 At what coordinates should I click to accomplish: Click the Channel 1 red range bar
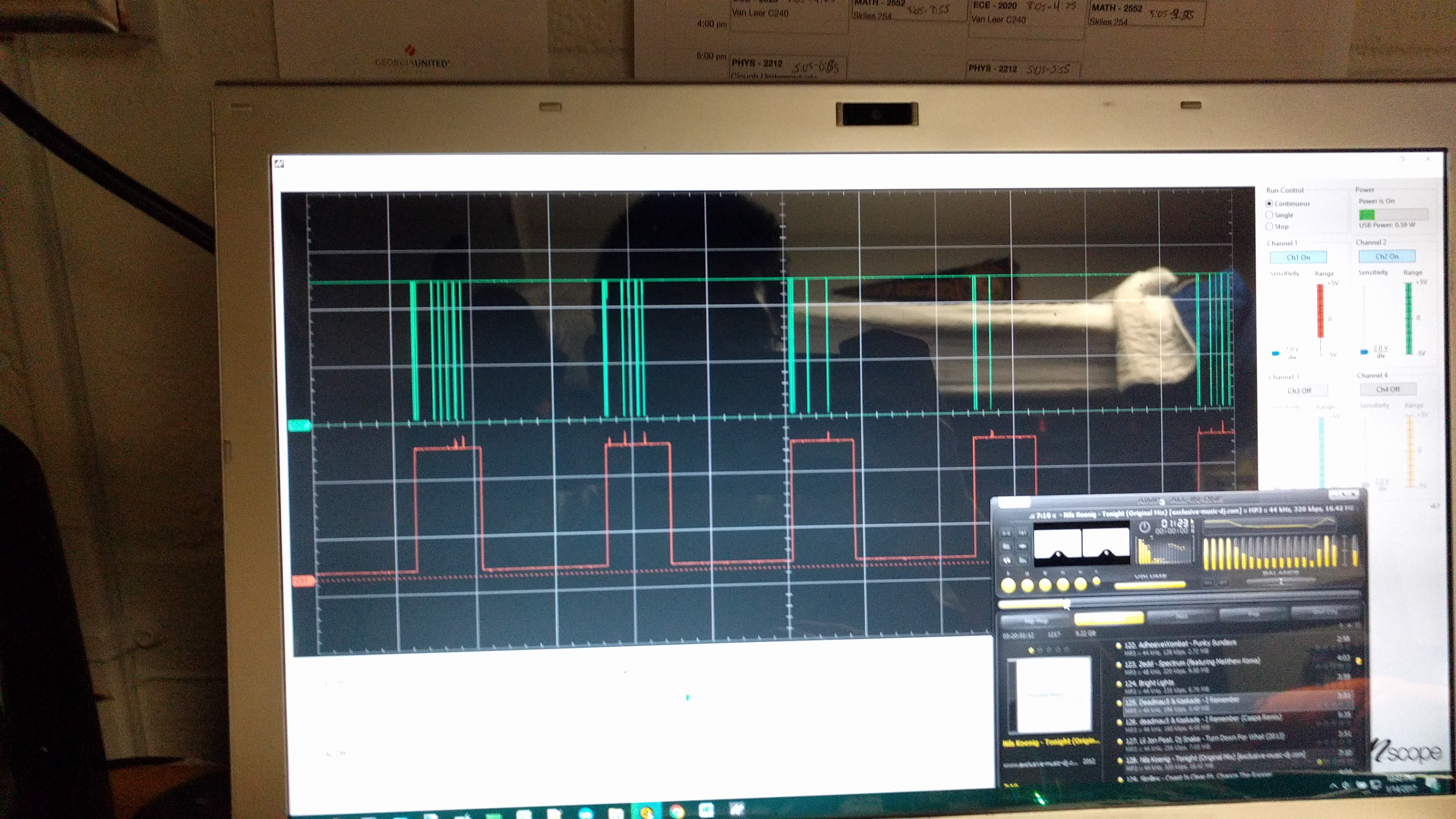(1320, 311)
